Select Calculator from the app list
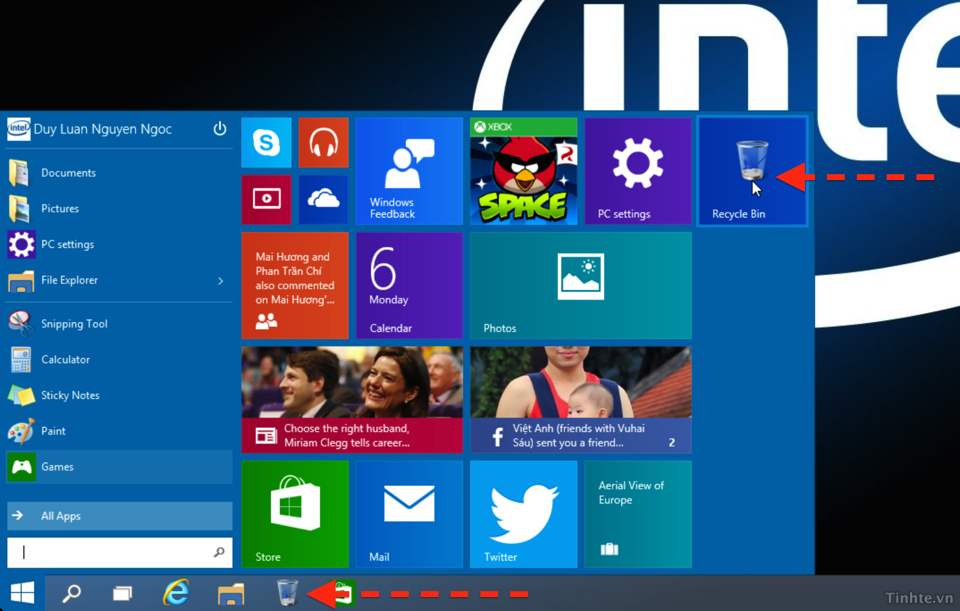 [x=65, y=360]
